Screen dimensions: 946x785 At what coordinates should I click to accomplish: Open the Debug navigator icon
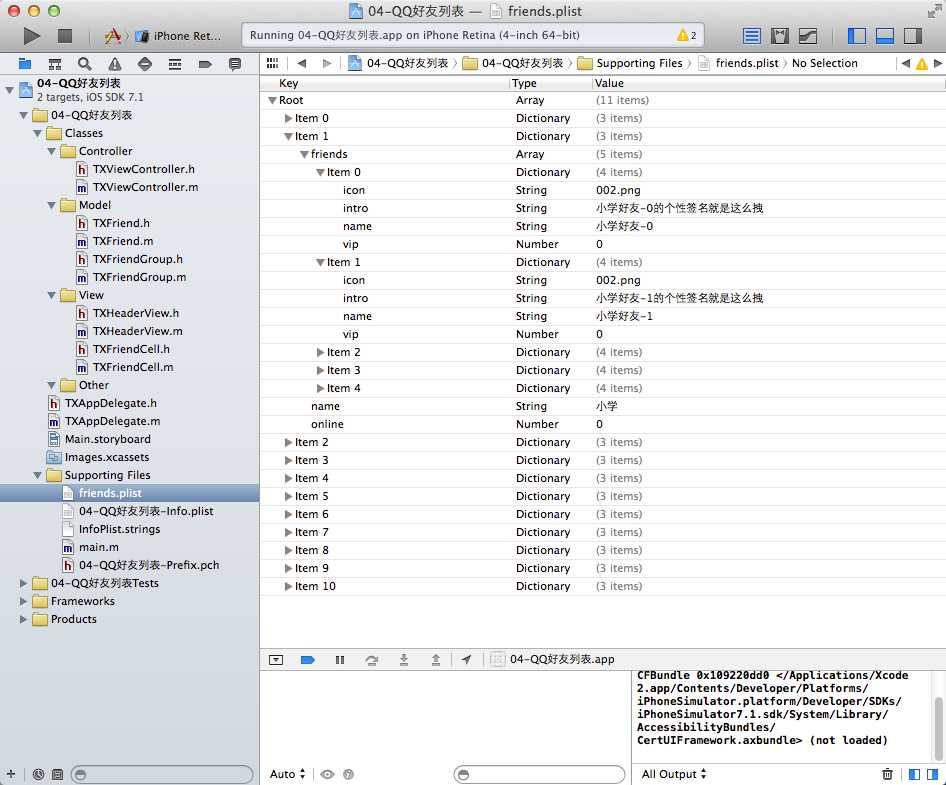click(175, 63)
